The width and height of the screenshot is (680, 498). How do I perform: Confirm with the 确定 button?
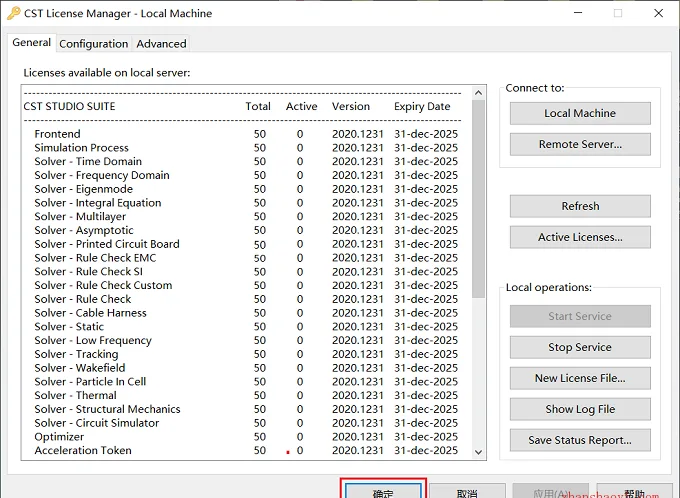(383, 490)
